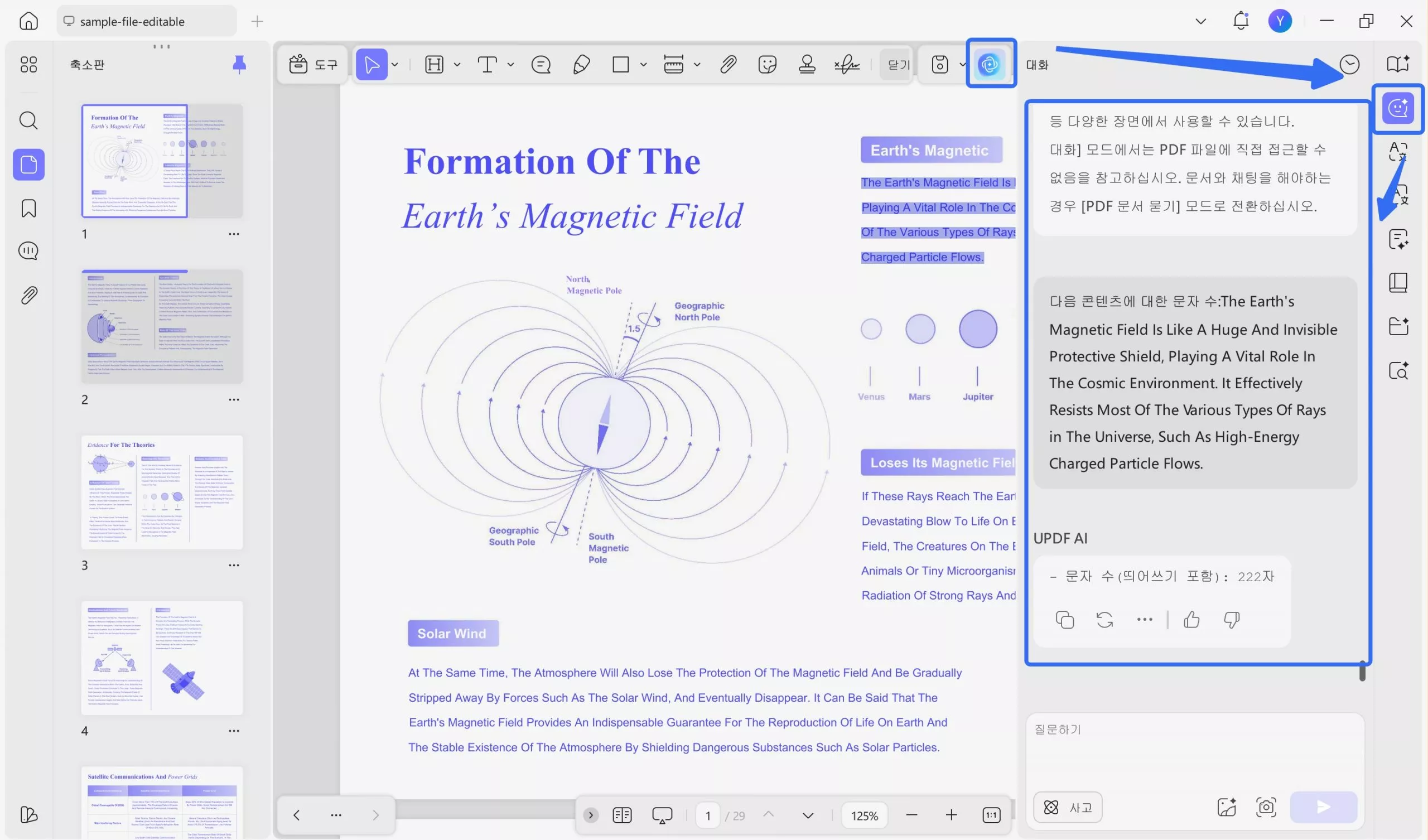Open the thumbnails grid view icon in left sidebar
The height and width of the screenshot is (840, 1428).
[28, 64]
